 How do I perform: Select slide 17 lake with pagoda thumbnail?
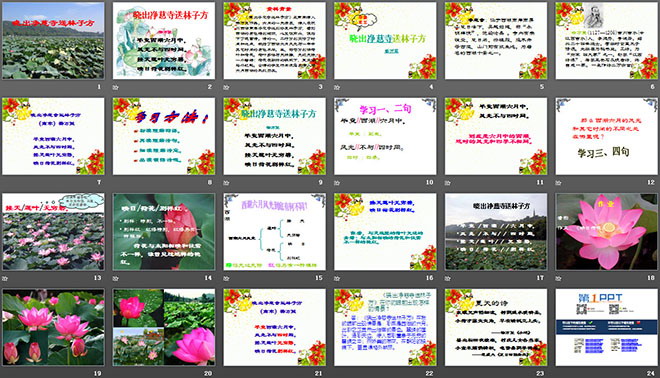tap(496, 232)
